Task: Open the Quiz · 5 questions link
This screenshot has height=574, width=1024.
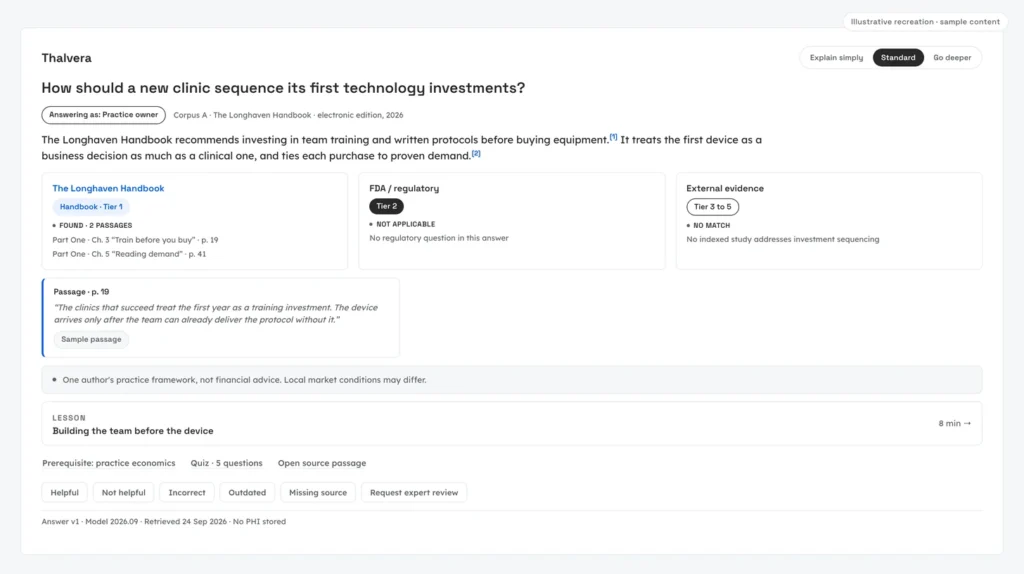Action: pyautogui.click(x=227, y=463)
